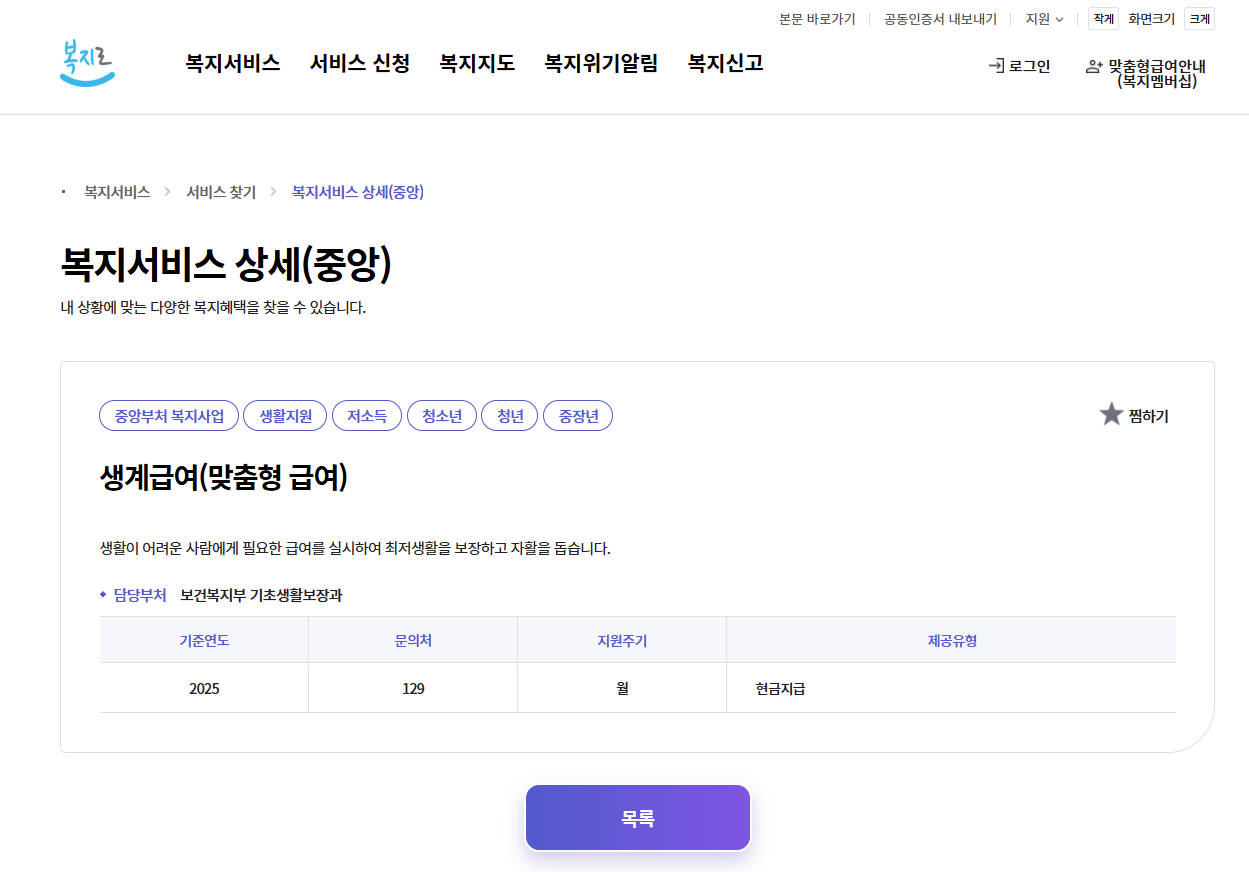Click 공동인증서 내보내기 link
Viewport: 1249px width, 872px height.
pos(940,19)
